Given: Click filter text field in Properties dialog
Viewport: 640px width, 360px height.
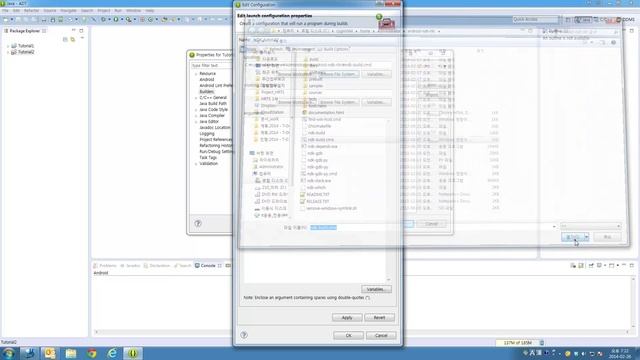Looking at the screenshot, I should (x=211, y=65).
